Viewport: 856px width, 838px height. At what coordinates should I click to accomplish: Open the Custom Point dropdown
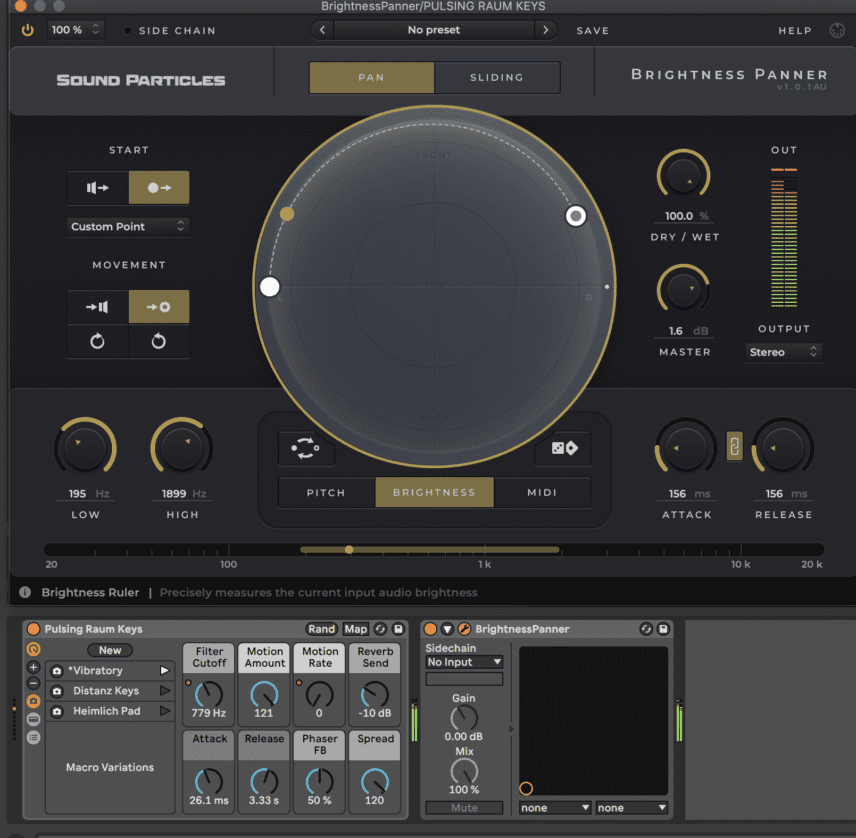pos(128,227)
